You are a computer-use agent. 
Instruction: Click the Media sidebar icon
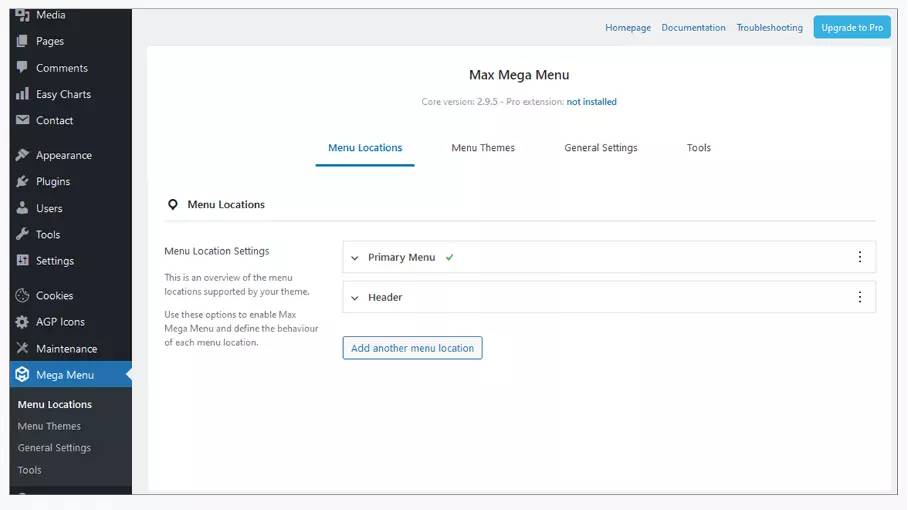point(23,14)
